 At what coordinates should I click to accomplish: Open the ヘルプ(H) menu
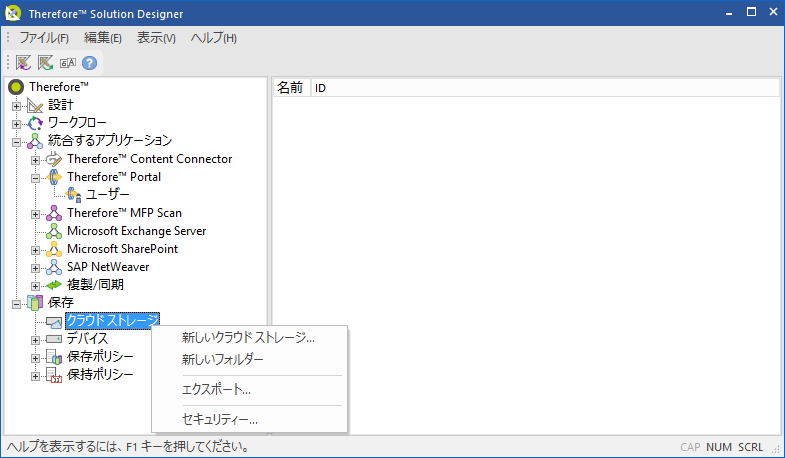[214, 38]
